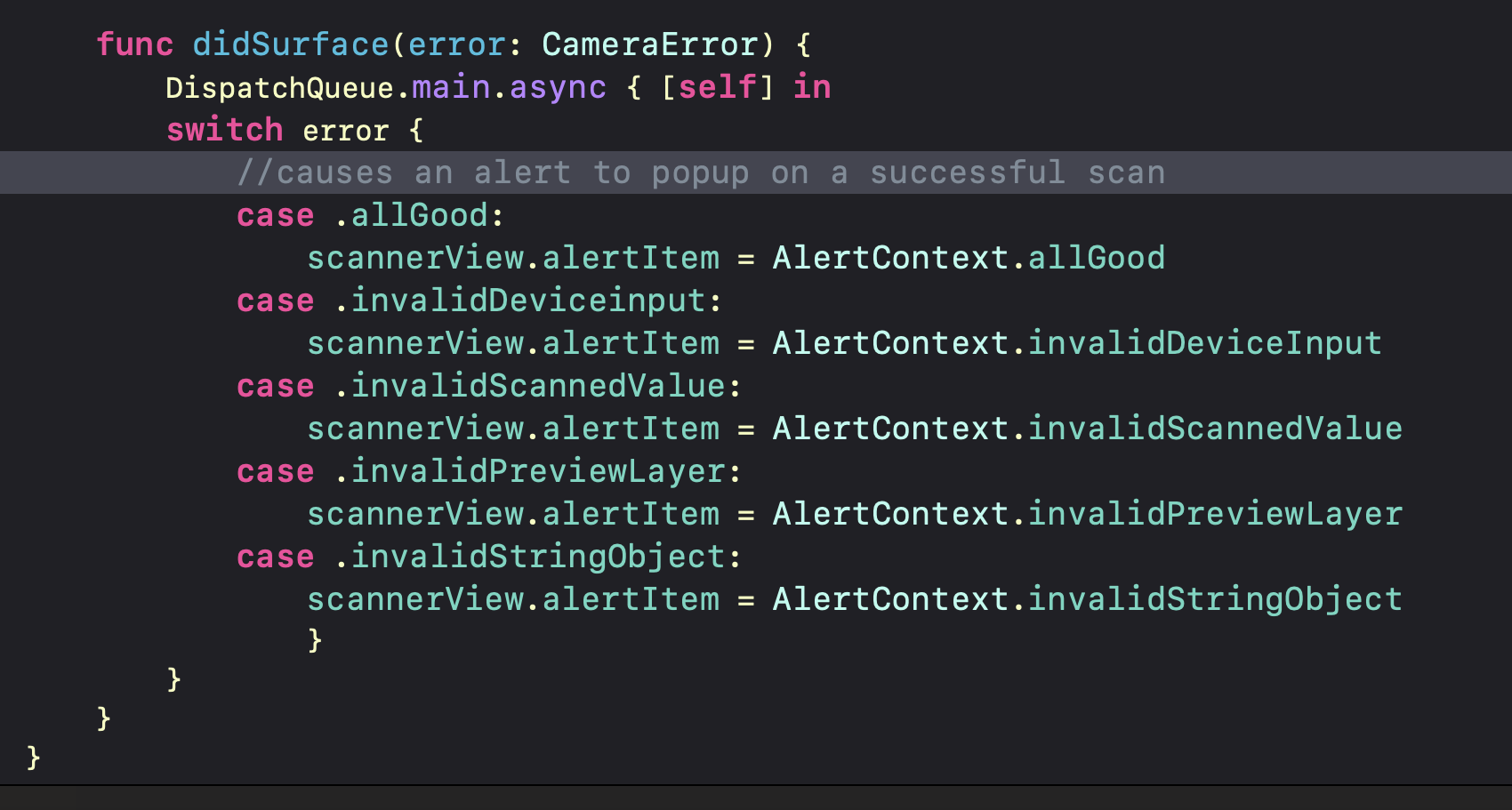
Task: Click the error parameter name in signature
Action: (457, 44)
